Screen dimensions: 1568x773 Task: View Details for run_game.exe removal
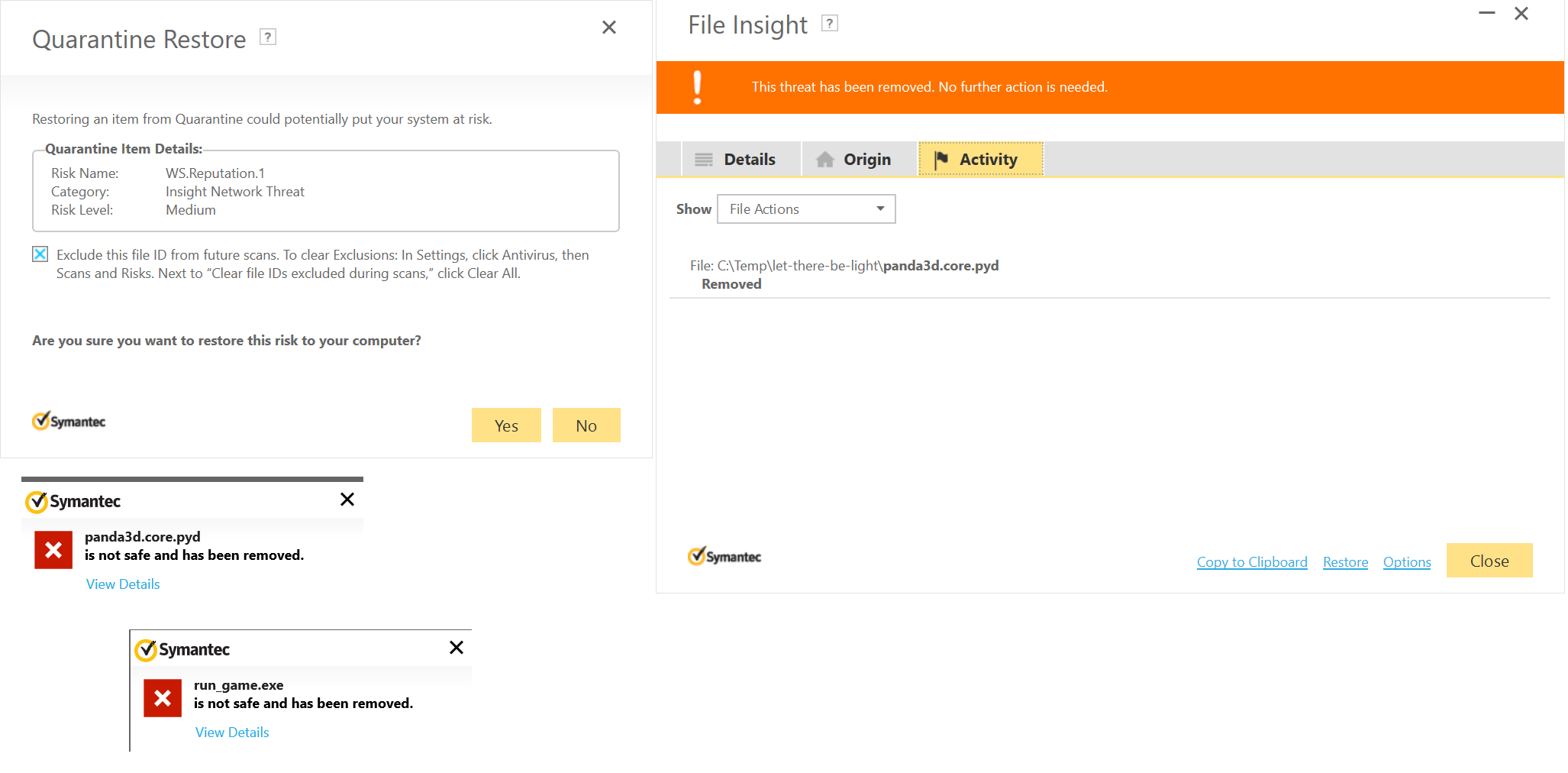click(232, 733)
